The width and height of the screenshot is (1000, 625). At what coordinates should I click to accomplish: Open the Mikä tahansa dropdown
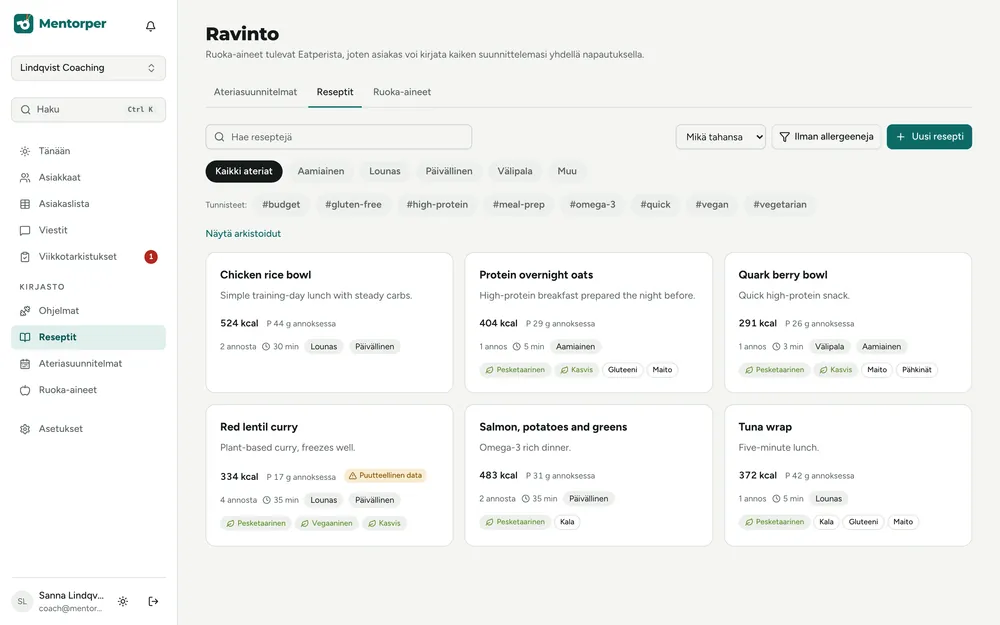721,136
